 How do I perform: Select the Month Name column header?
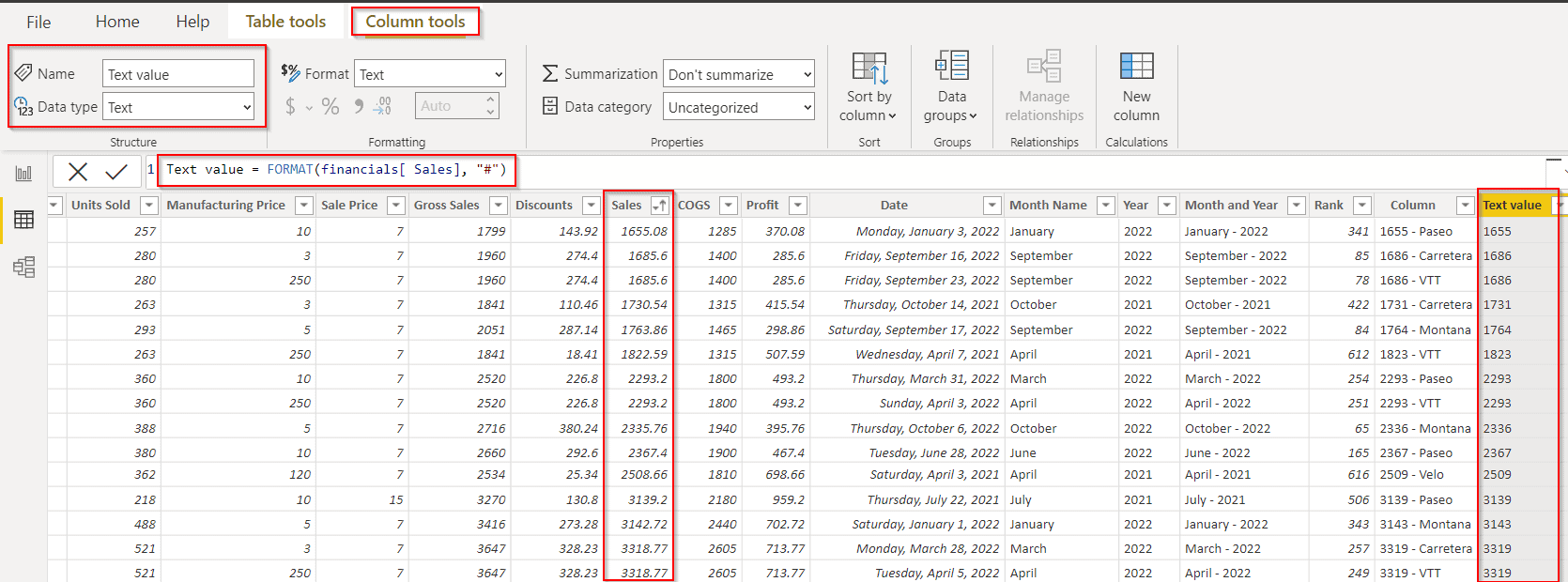click(x=1048, y=205)
